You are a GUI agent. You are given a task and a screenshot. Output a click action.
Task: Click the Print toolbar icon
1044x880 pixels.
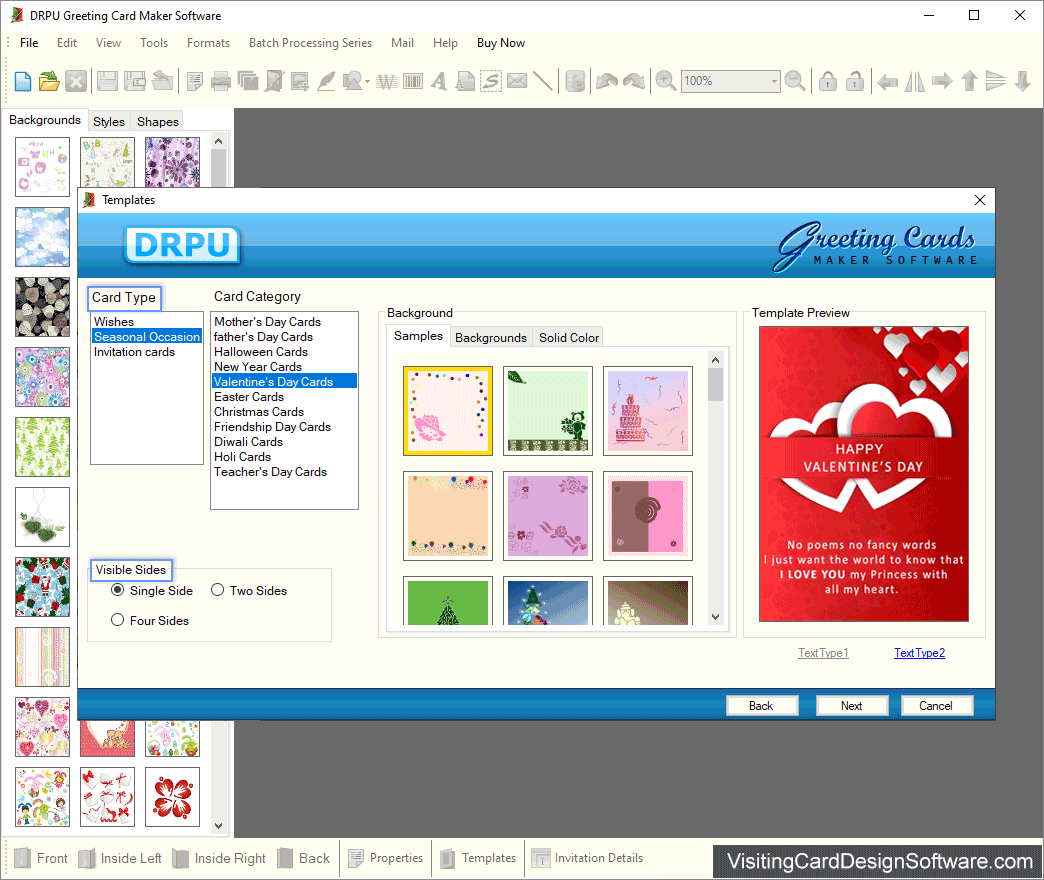point(220,81)
